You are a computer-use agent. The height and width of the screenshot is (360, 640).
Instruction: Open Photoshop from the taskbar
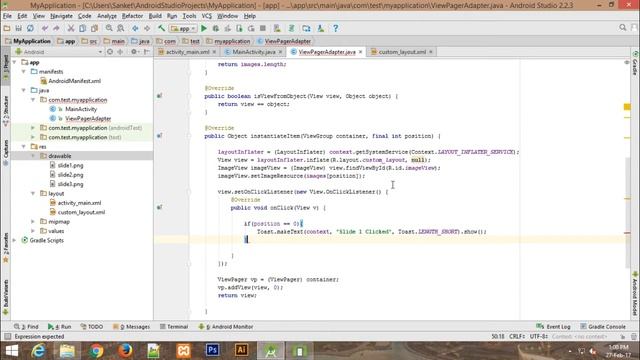(212, 351)
